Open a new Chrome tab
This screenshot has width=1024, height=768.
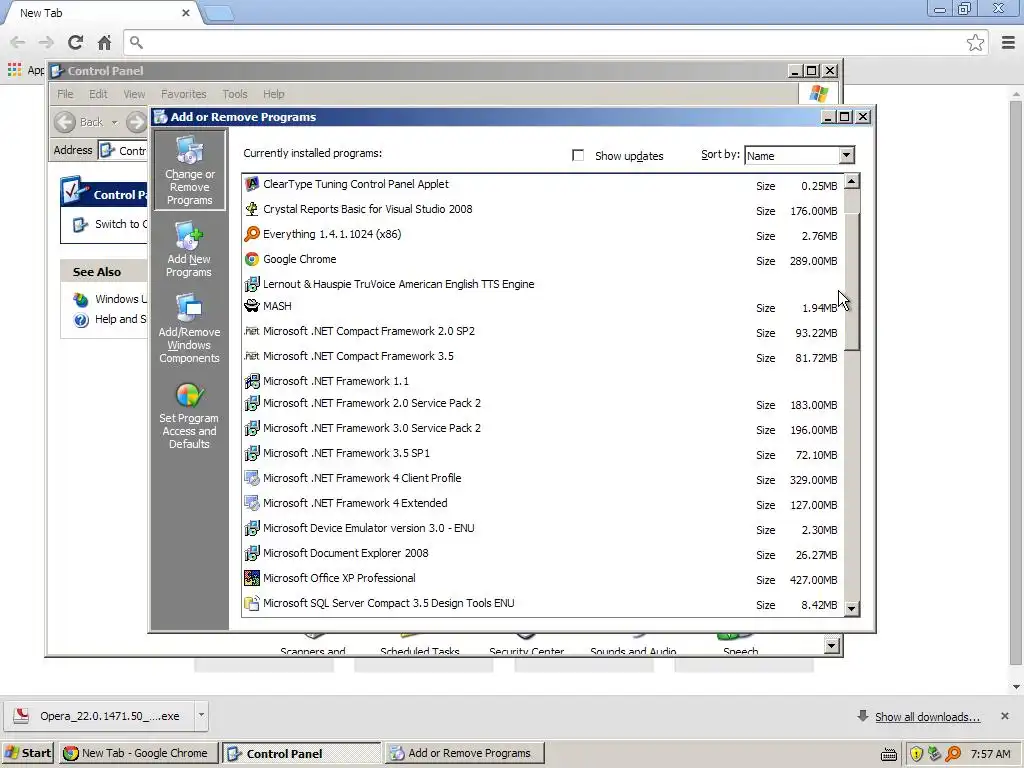coord(218,13)
